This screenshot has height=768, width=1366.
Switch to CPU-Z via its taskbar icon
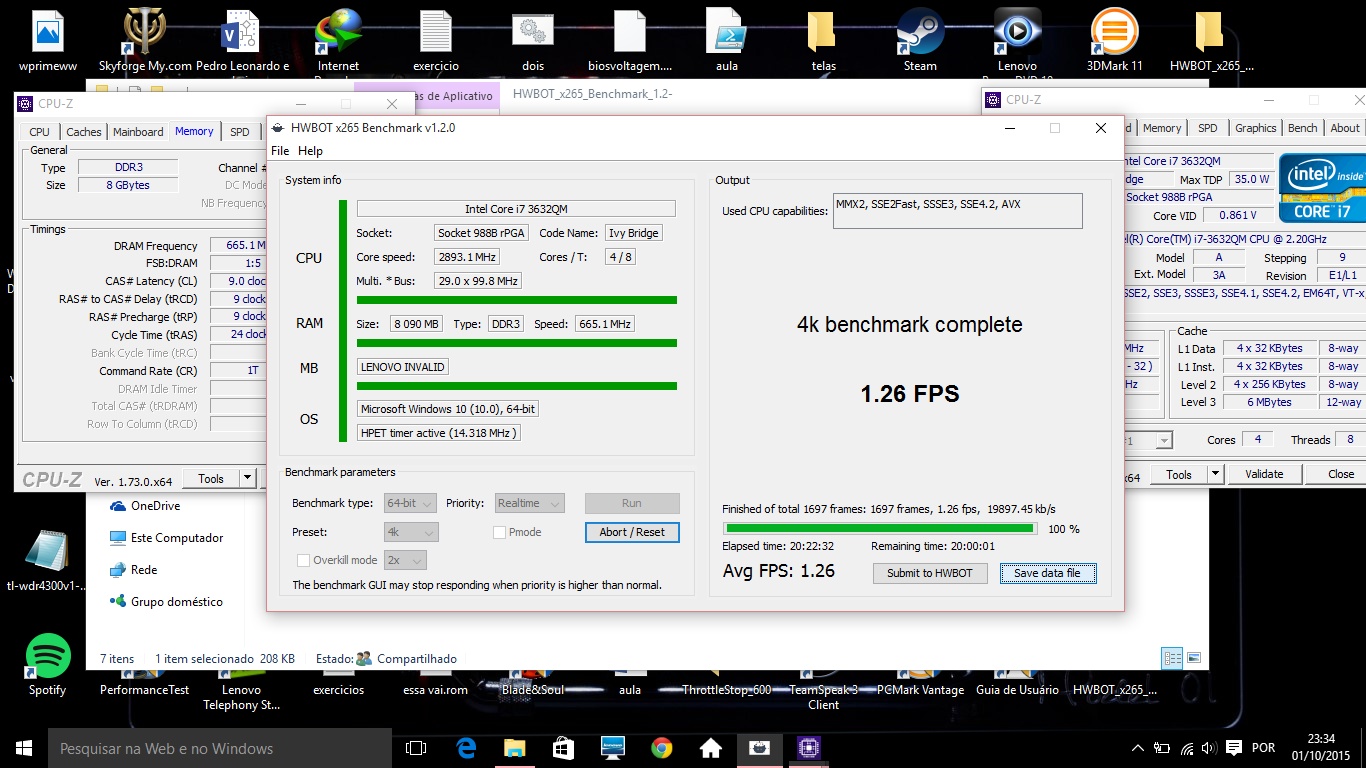point(808,748)
